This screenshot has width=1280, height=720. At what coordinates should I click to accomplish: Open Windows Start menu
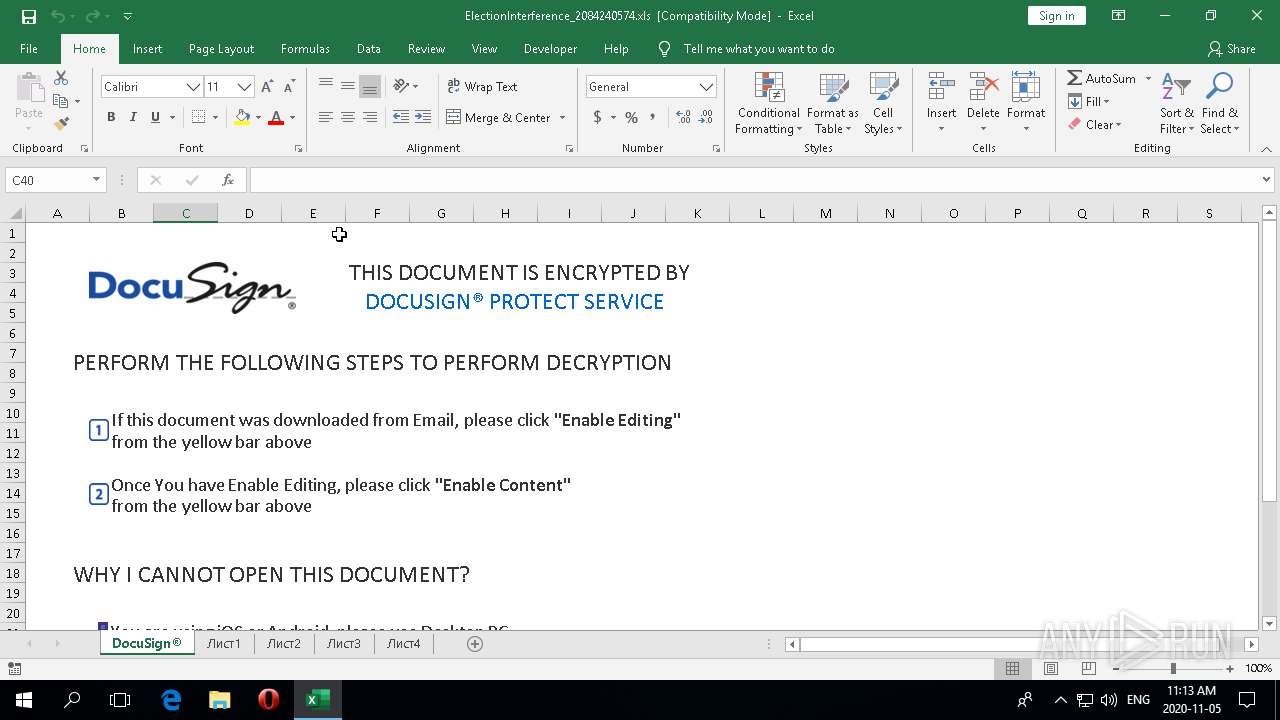23,700
